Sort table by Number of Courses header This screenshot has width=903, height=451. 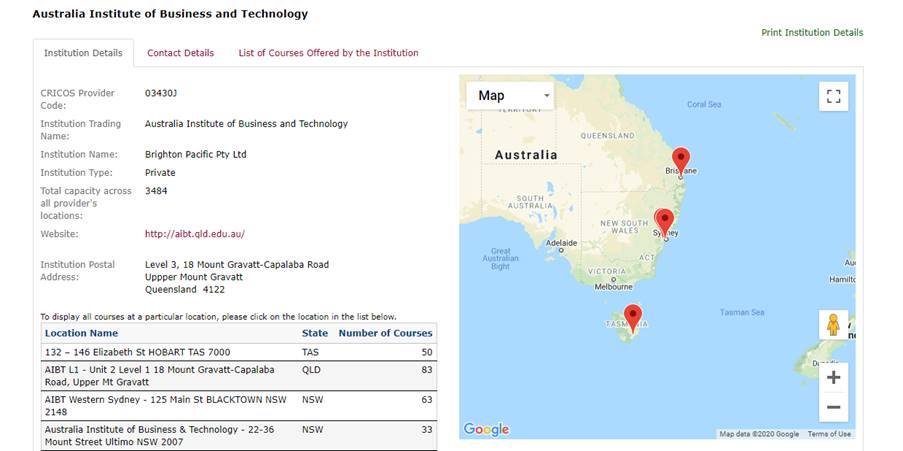[x=385, y=333]
